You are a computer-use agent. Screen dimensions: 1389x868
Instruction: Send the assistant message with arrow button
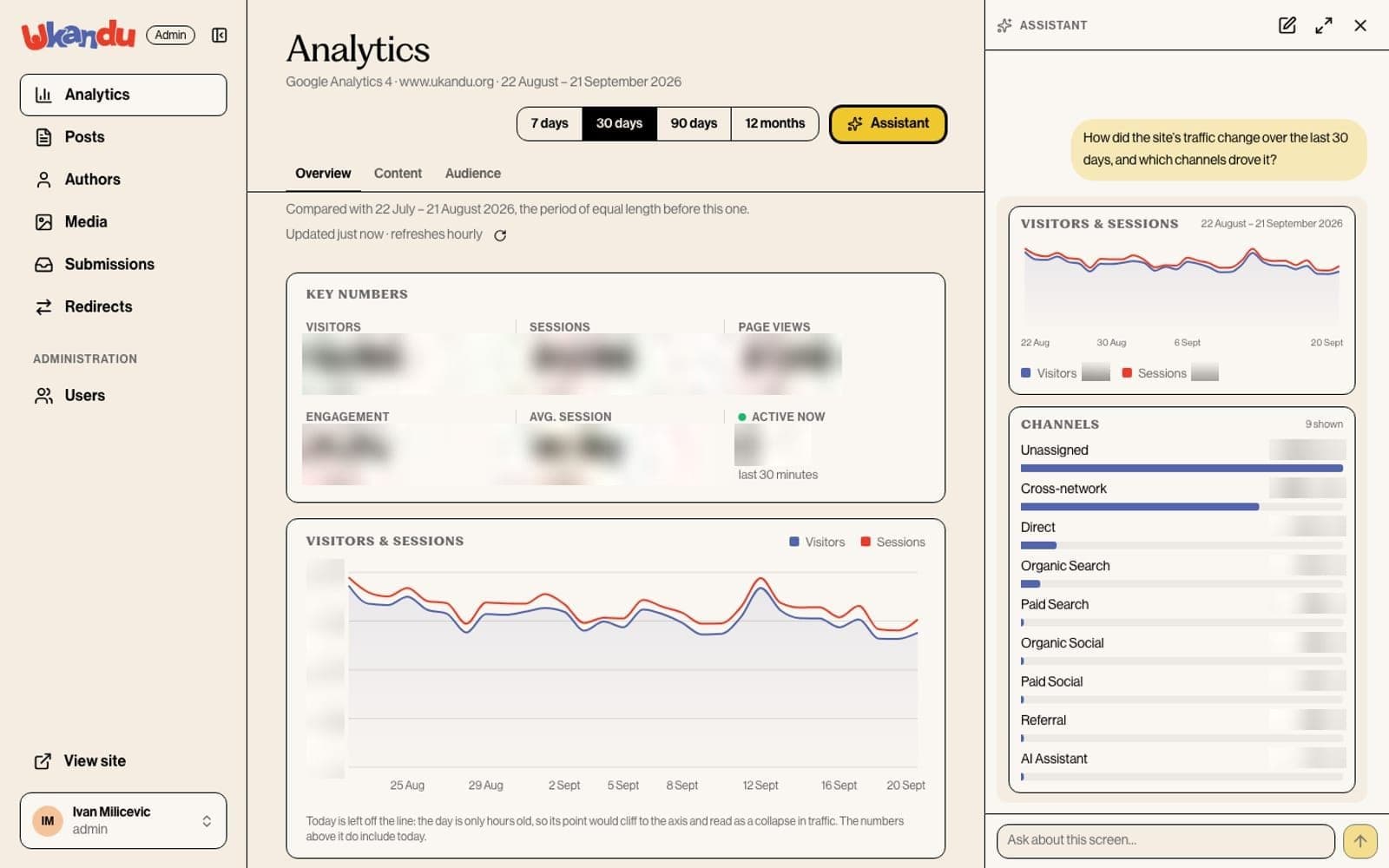point(1360,840)
